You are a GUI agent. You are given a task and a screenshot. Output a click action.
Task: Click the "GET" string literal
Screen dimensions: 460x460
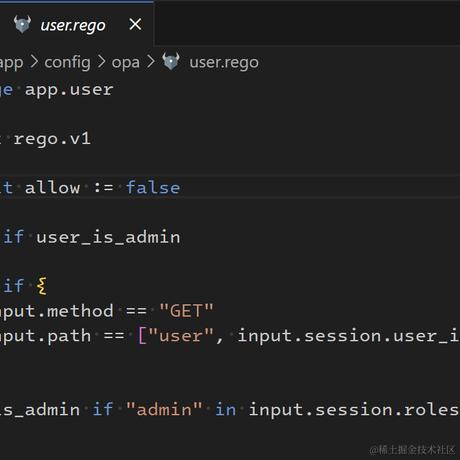coord(186,311)
